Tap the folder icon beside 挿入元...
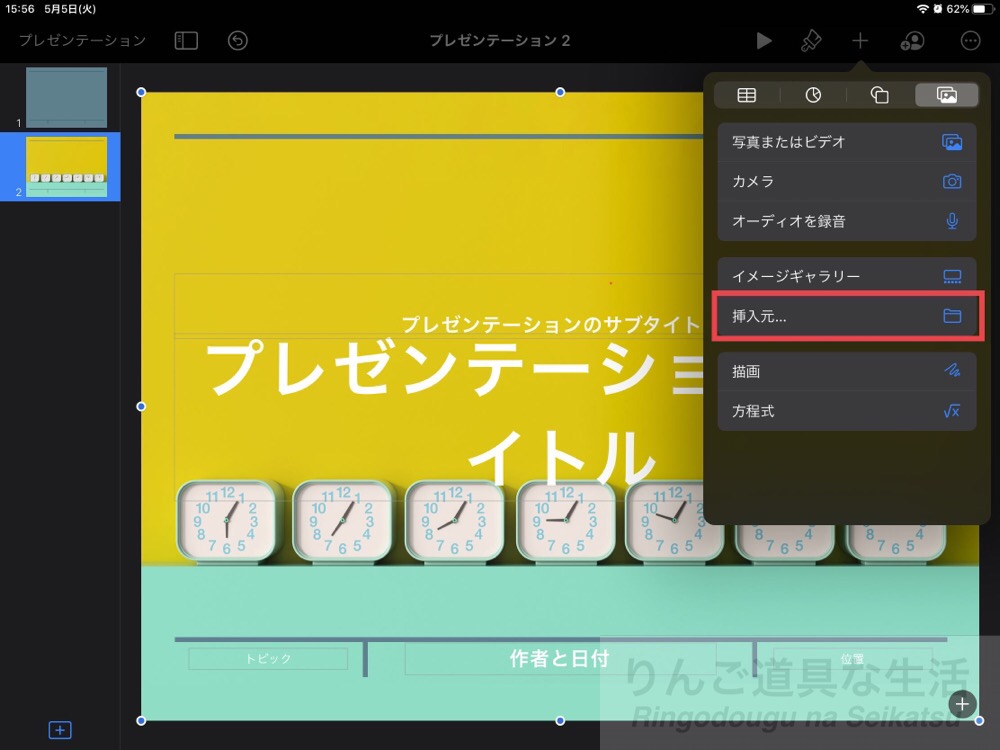Screen dimensions: 1000x750 pyautogui.click(x=951, y=316)
